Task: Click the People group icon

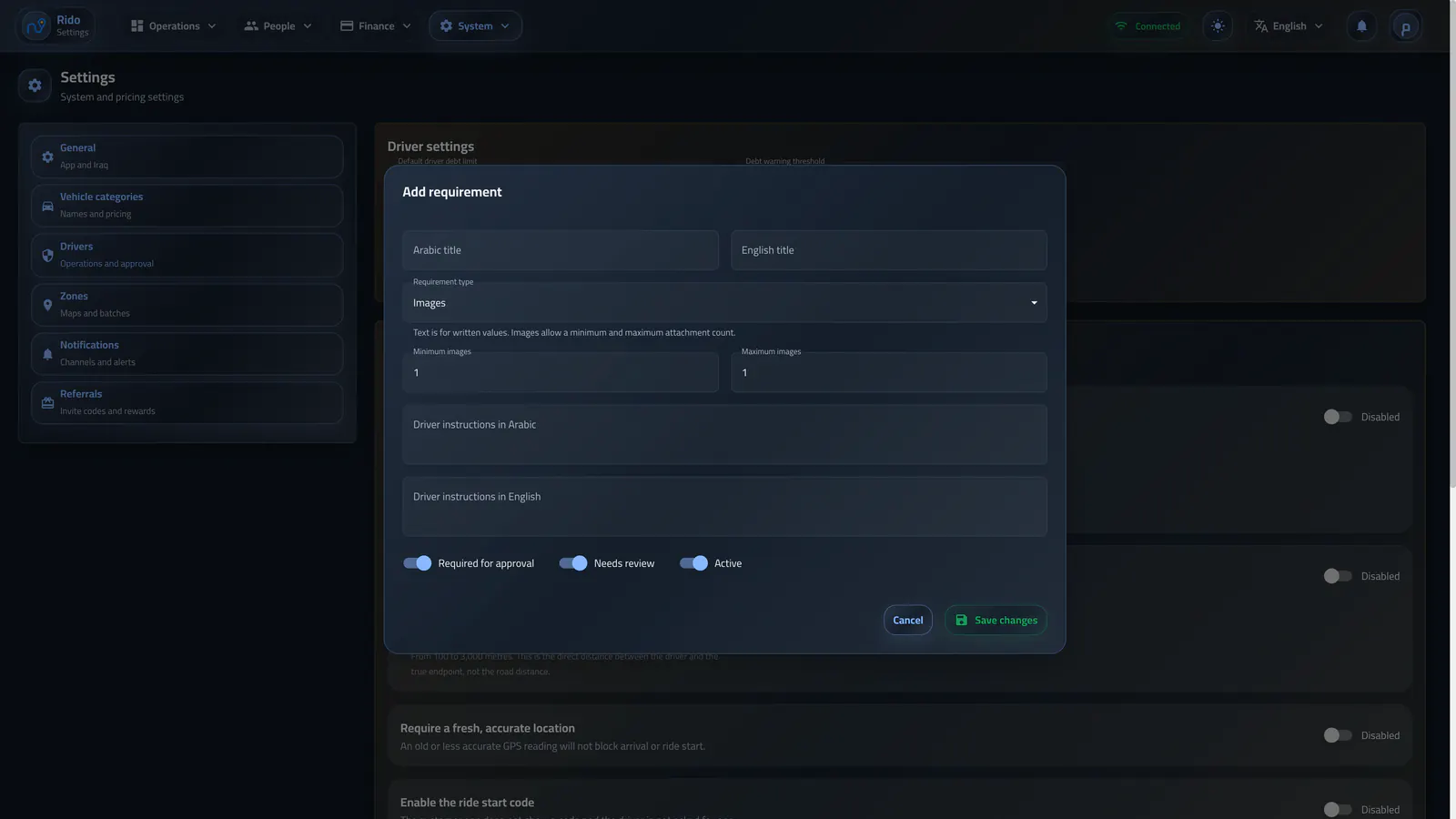Action: click(x=251, y=26)
